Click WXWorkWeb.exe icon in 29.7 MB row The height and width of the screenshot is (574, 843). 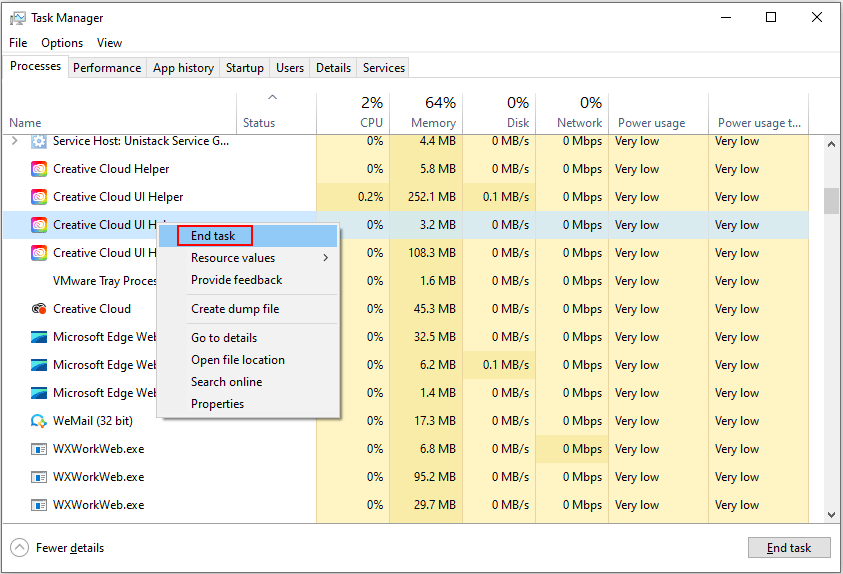point(39,505)
